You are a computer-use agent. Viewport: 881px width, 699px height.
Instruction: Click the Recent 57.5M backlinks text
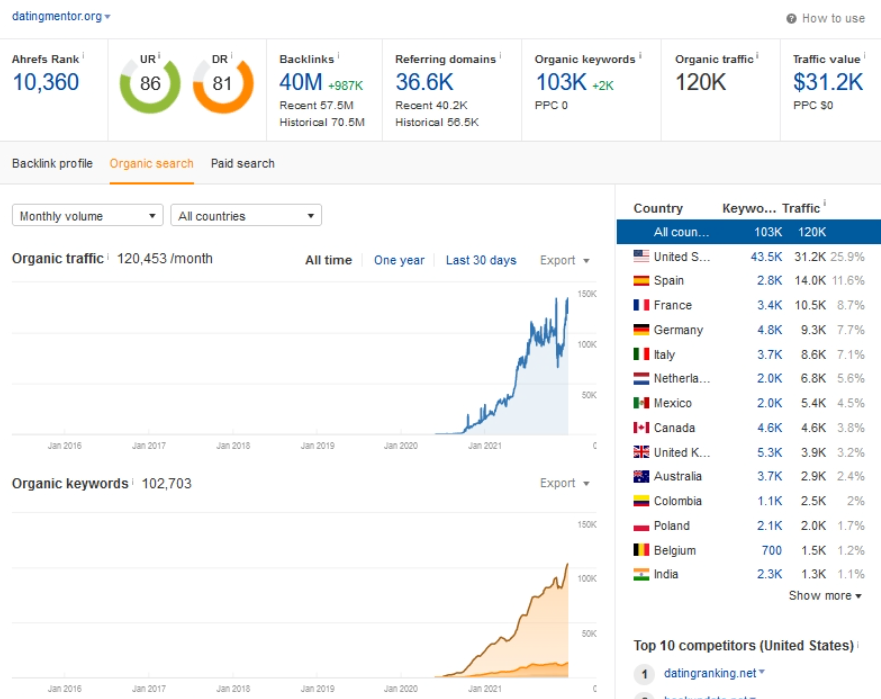(316, 105)
